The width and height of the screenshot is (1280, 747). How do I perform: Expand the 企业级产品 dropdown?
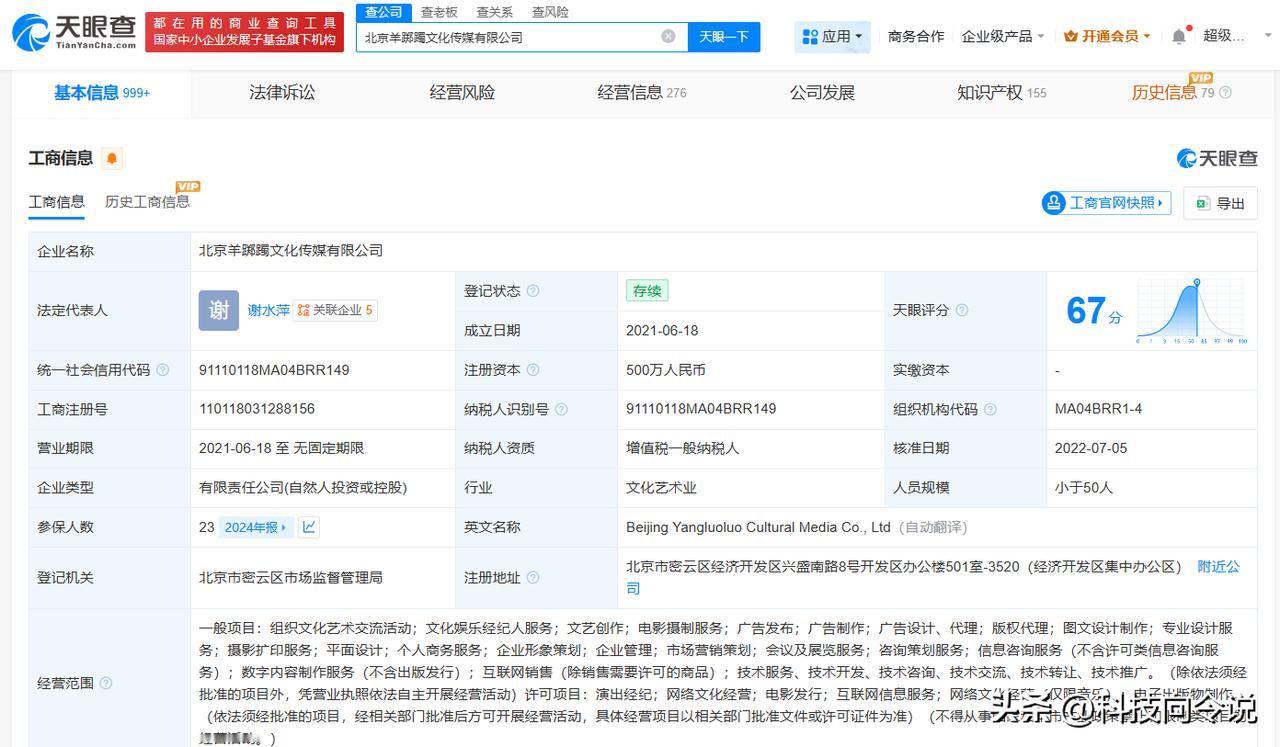[1002, 36]
